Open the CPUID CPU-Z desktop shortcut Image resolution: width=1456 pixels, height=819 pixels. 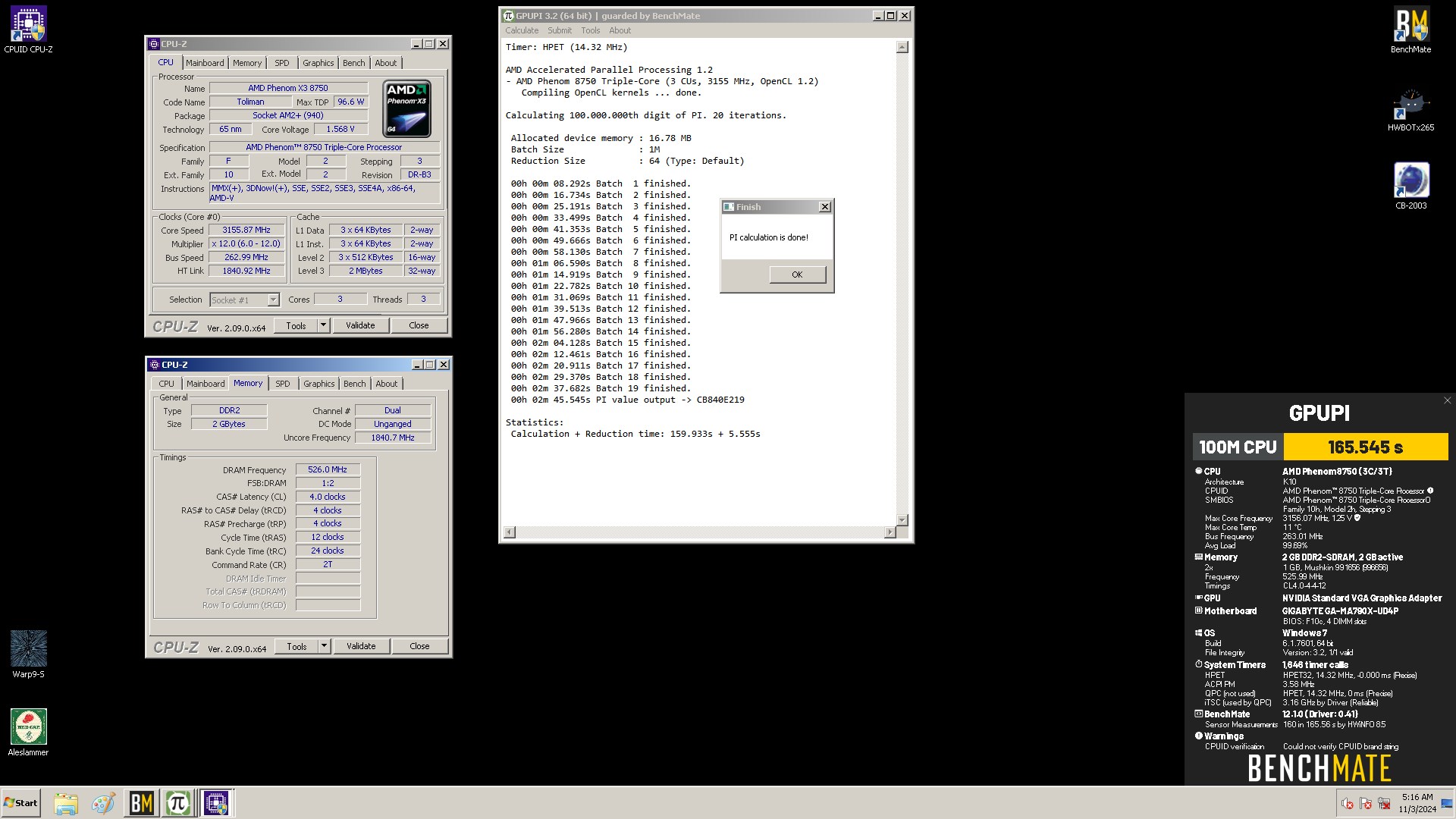tap(28, 30)
